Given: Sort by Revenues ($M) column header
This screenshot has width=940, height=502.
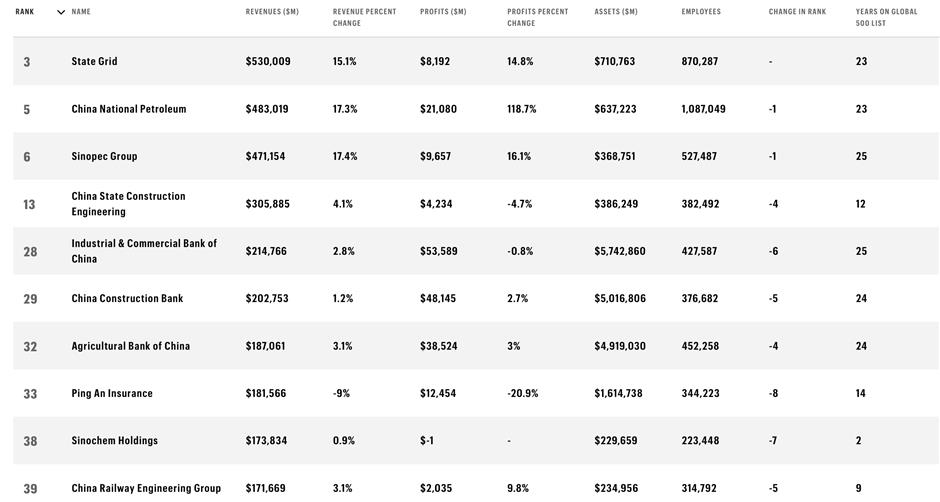Looking at the screenshot, I should 272,12.
